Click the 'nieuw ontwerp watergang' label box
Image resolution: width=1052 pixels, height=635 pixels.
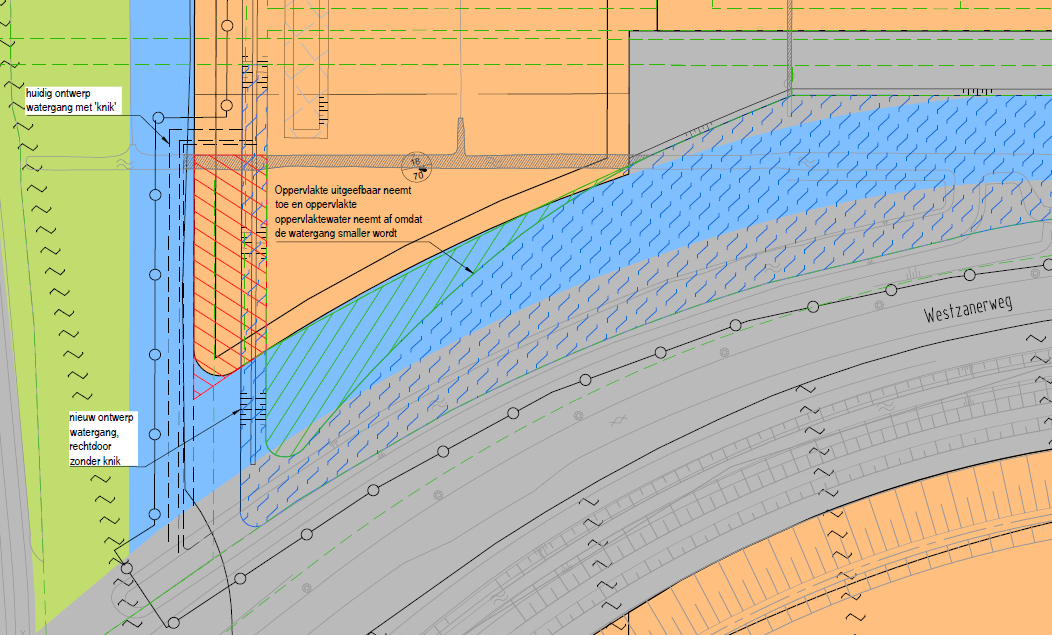pyautogui.click(x=100, y=439)
